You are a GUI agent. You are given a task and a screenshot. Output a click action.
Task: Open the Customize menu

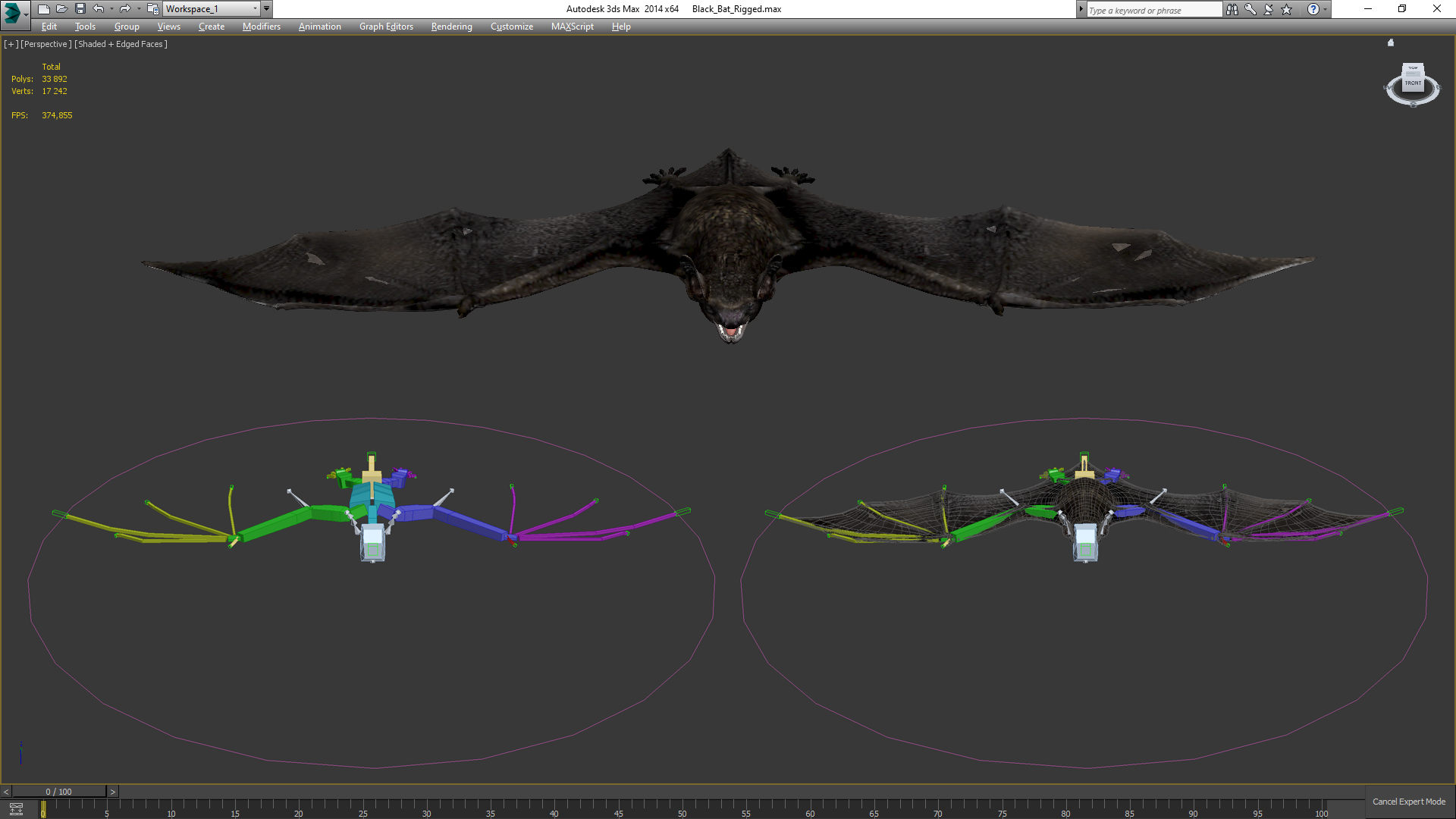pyautogui.click(x=512, y=27)
